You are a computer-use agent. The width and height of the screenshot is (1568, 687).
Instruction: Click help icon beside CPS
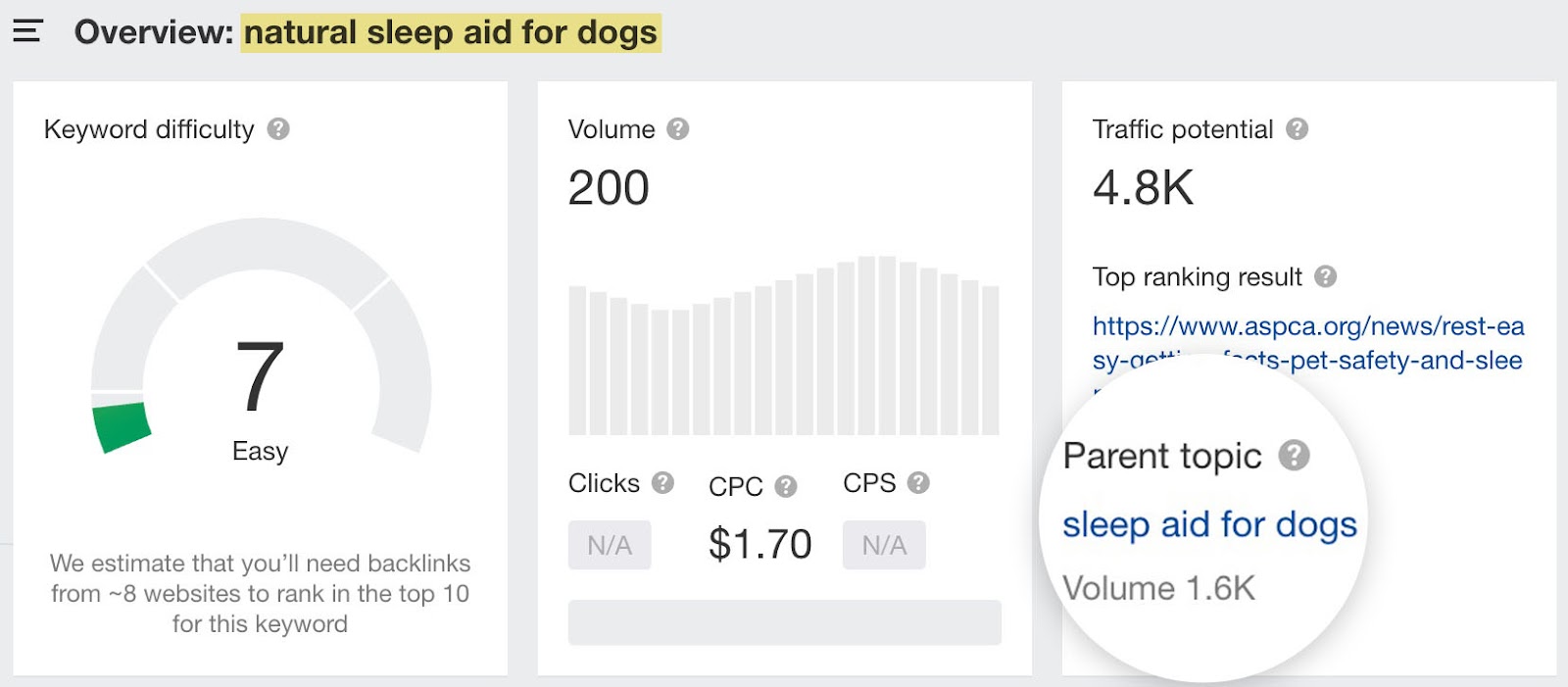pos(918,483)
